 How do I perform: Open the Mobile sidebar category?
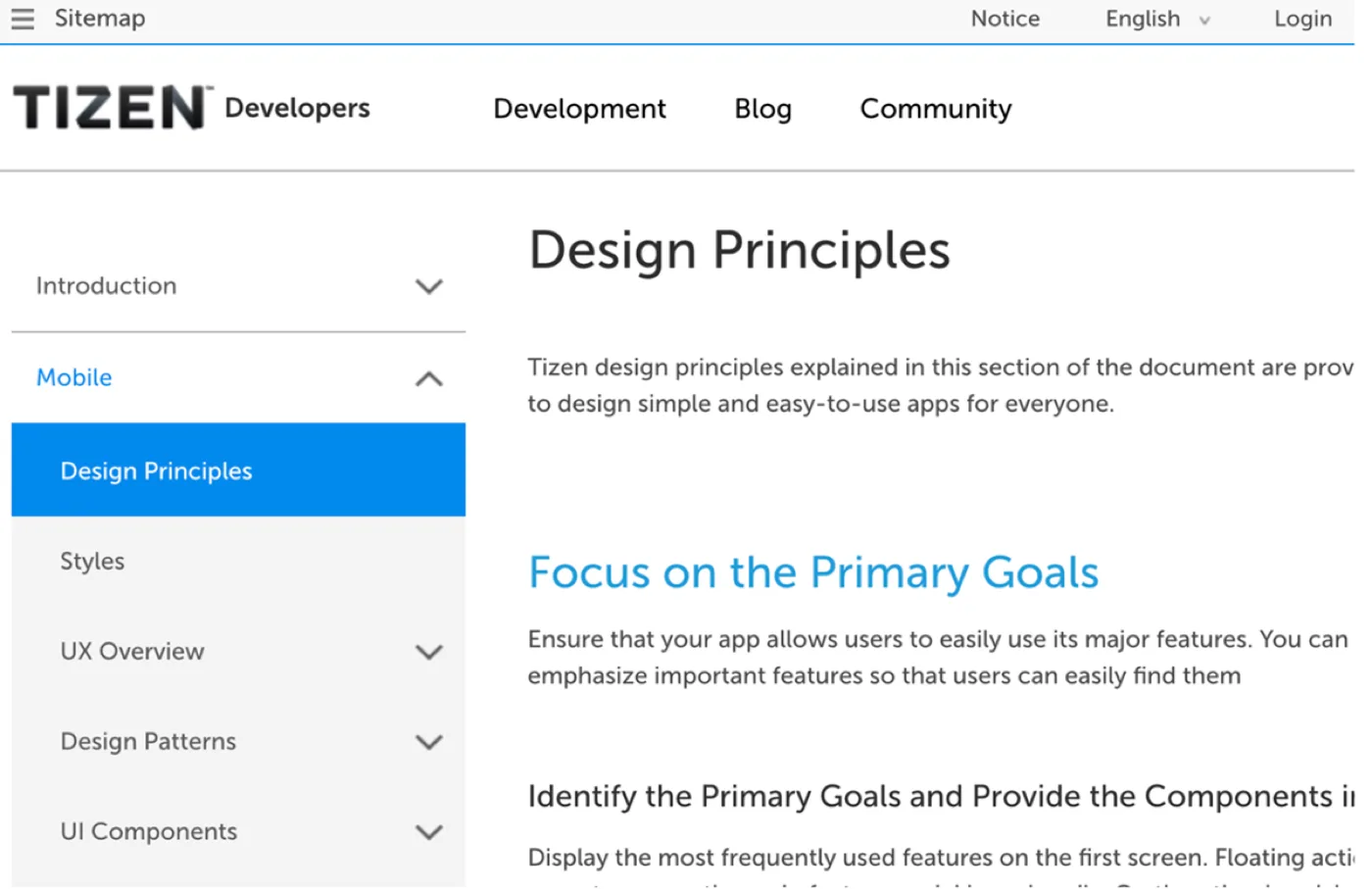pyautogui.click(x=74, y=377)
